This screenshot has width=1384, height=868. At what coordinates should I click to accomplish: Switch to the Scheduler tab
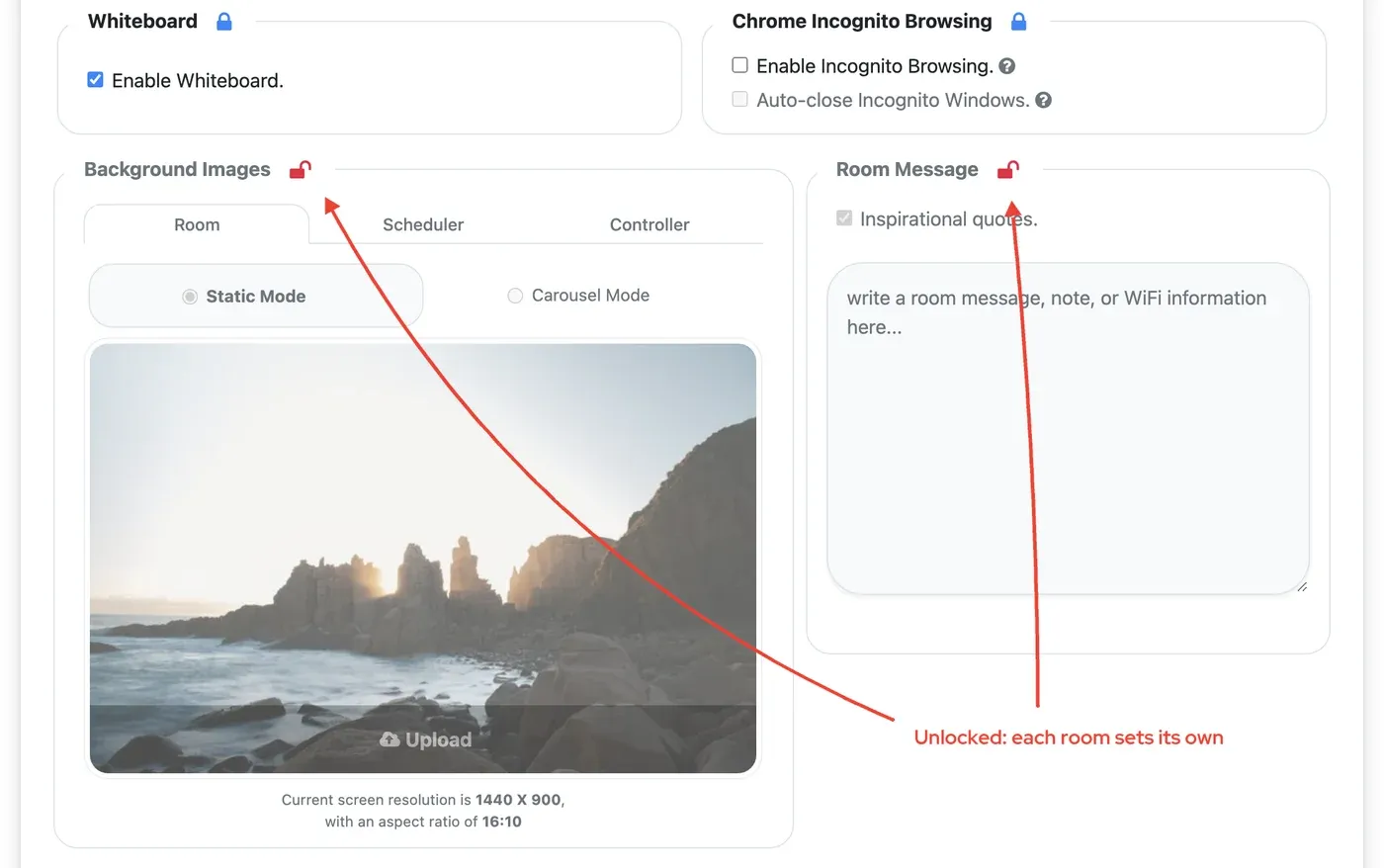[423, 224]
